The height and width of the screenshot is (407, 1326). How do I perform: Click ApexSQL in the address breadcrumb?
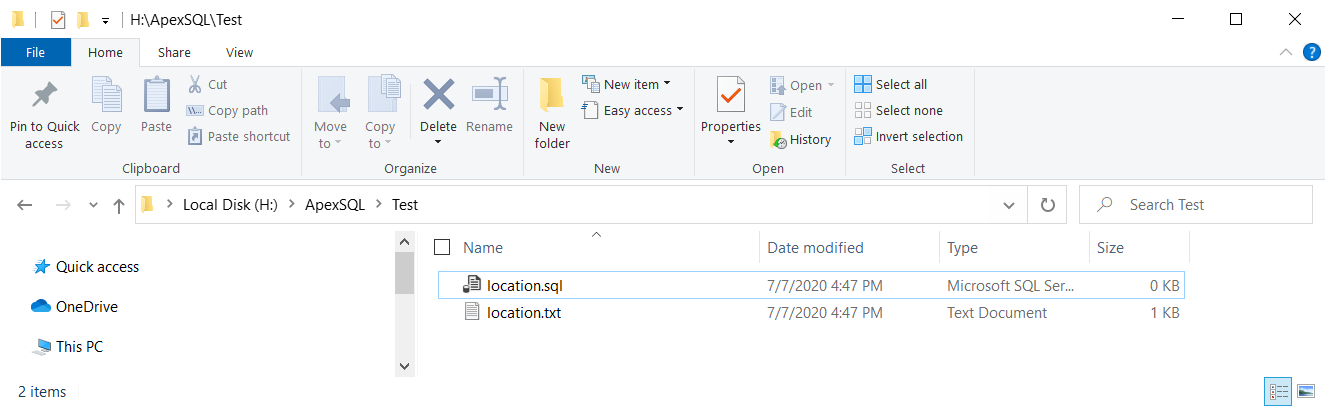[x=337, y=205]
